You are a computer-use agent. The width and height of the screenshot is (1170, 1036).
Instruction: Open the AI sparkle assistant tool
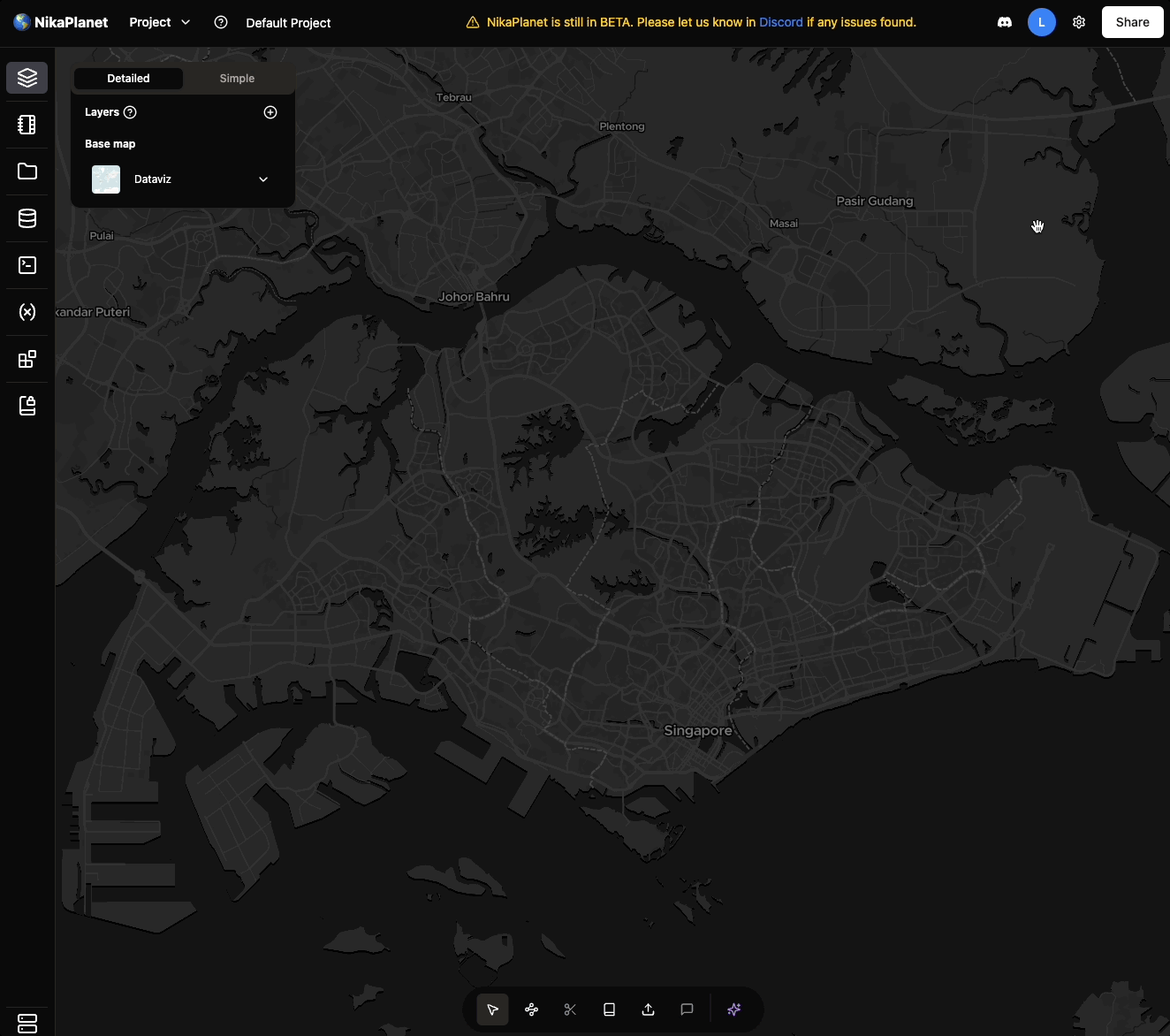point(733,1009)
